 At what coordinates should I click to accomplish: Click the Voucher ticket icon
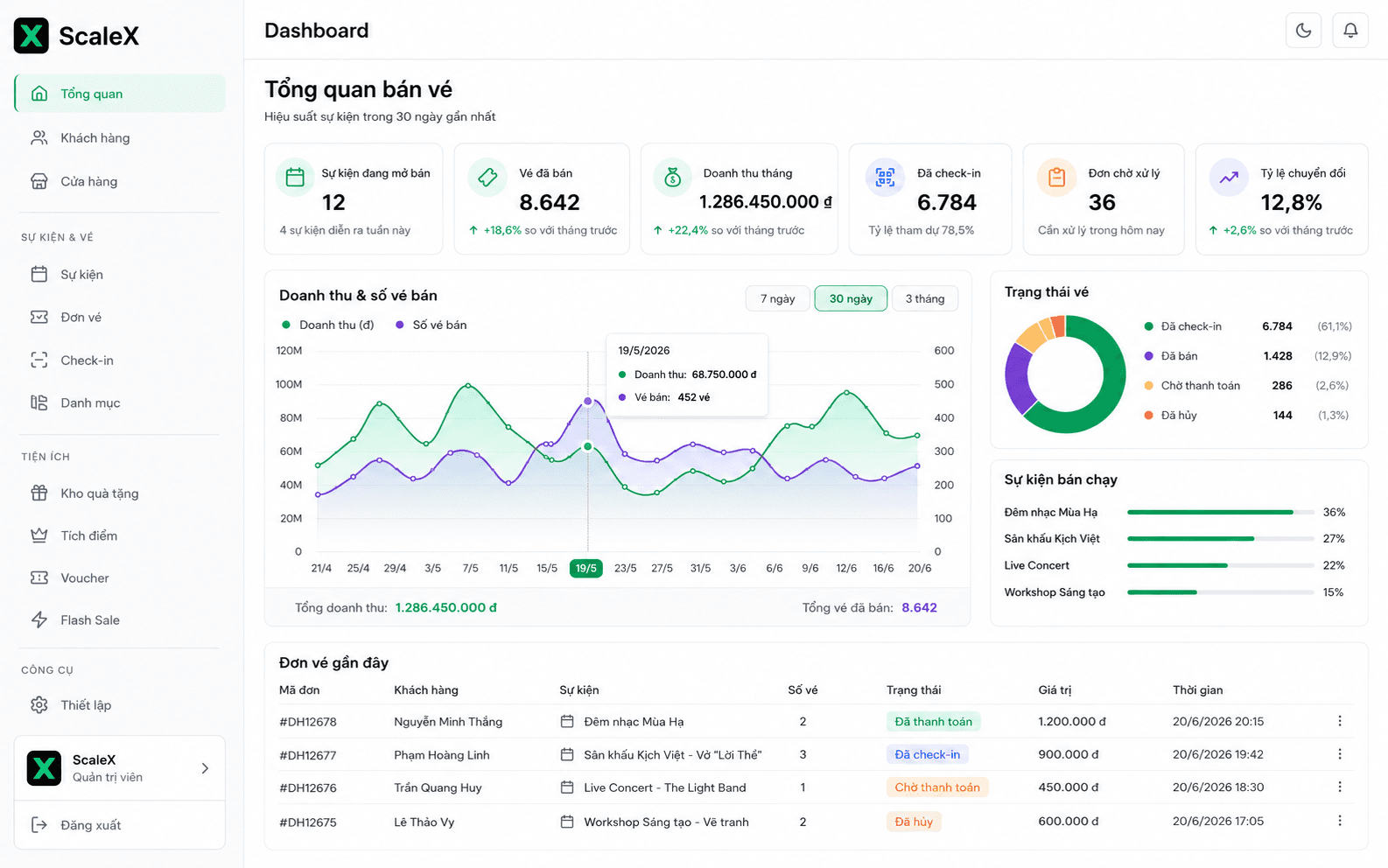39,577
